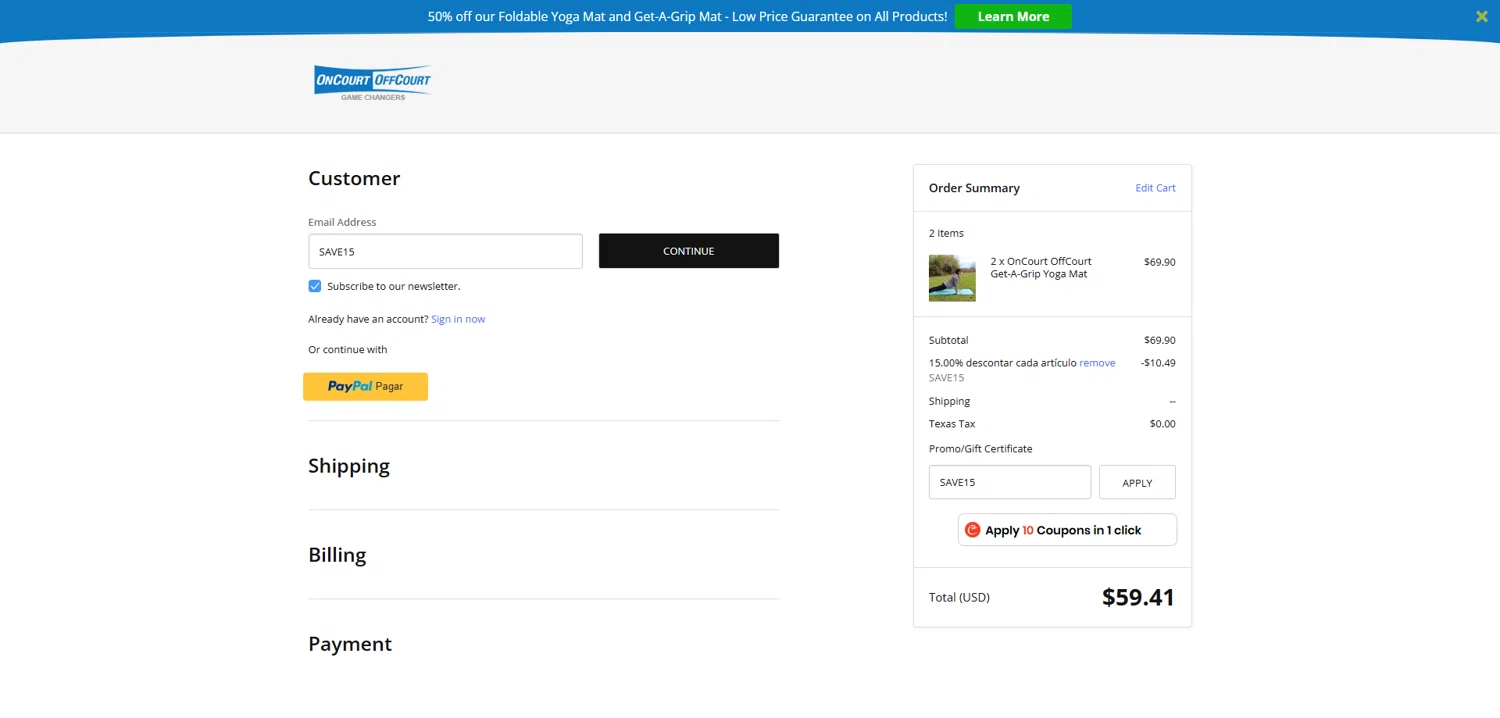Click Apply 10 Coupons in 1 click

[x=1067, y=530]
